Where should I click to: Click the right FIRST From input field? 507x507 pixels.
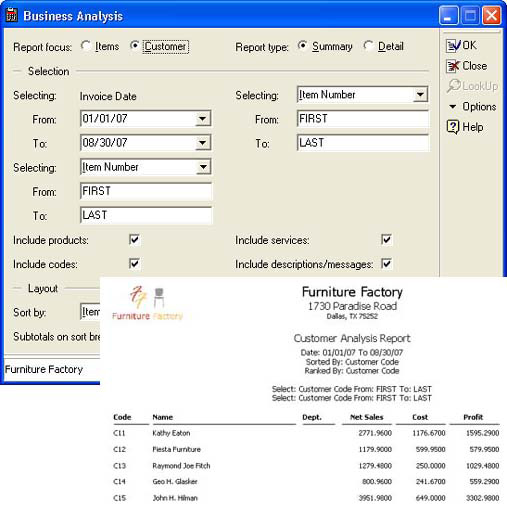pyautogui.click(x=363, y=119)
